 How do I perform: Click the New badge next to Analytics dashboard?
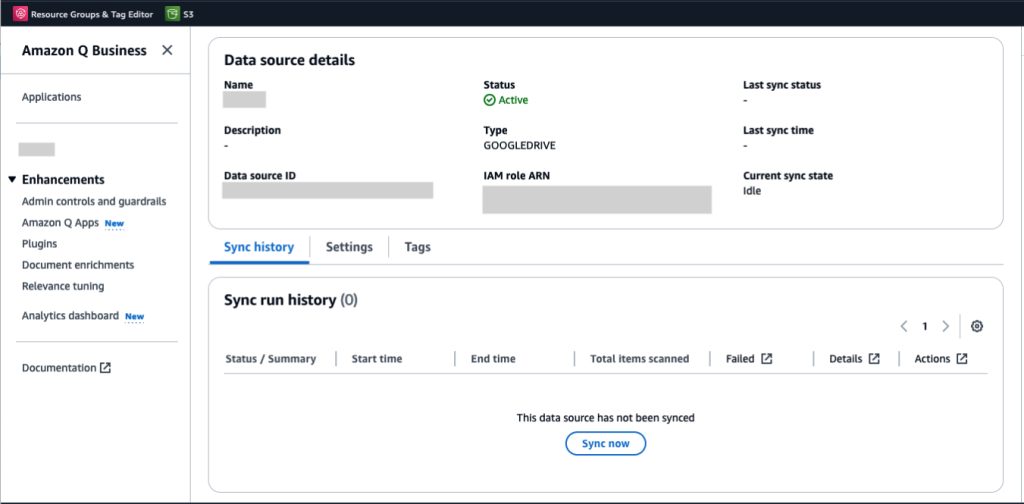tap(135, 317)
